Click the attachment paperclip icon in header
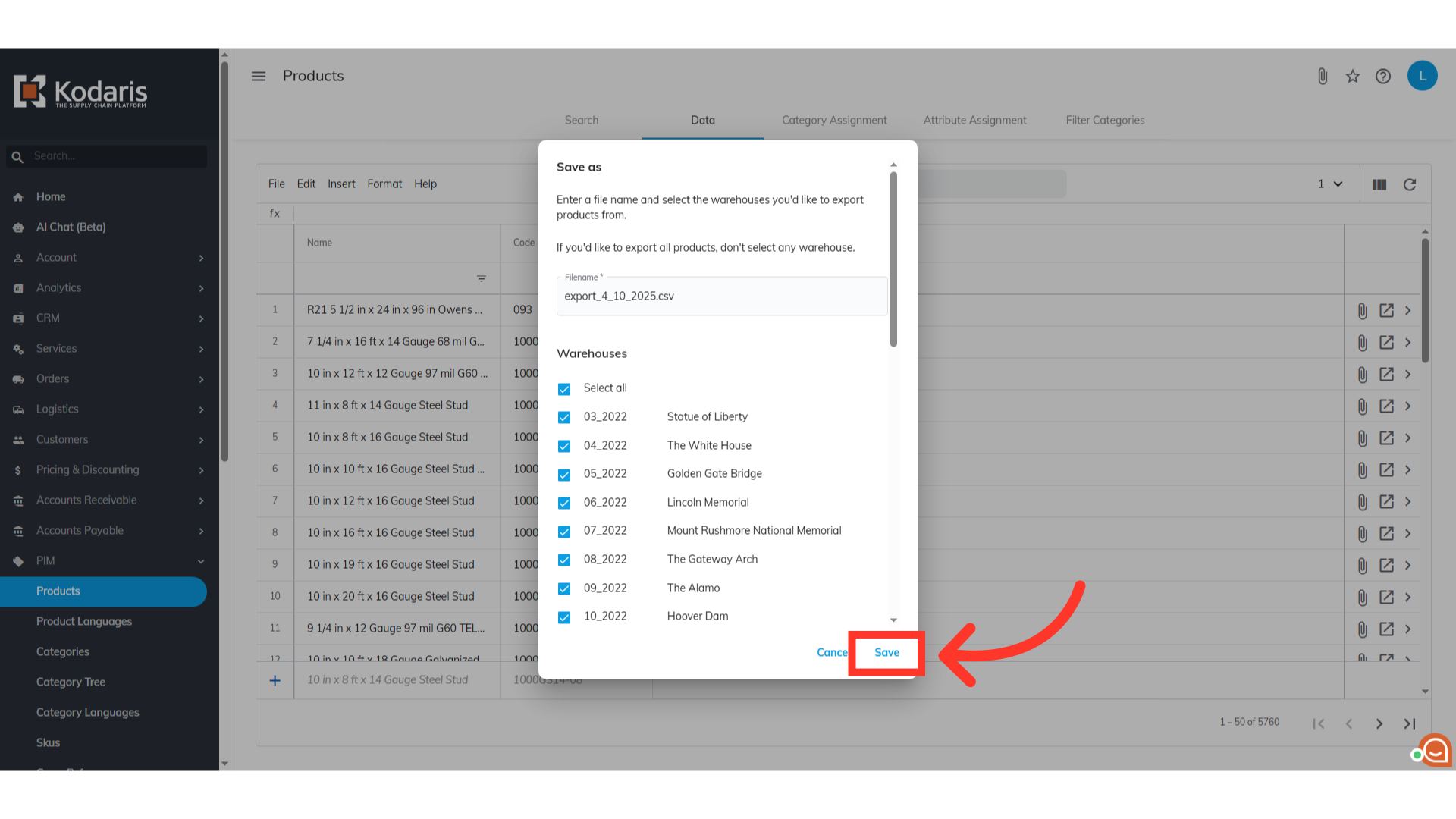Image resolution: width=1456 pixels, height=819 pixels. (1323, 76)
